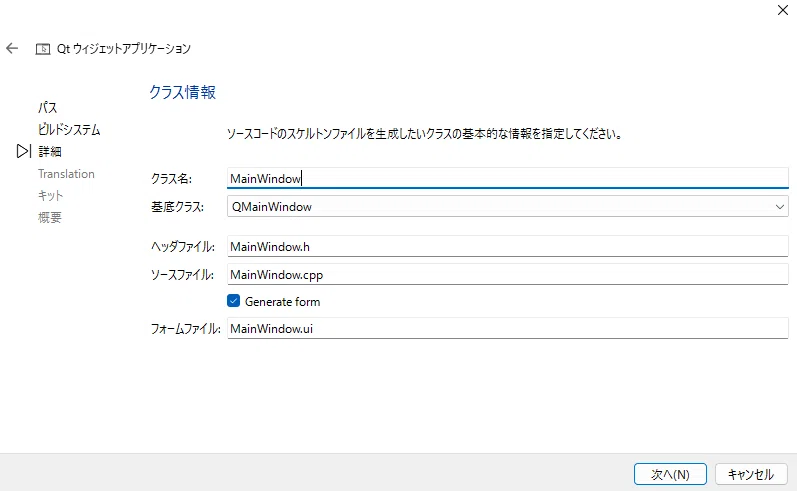Select the 詳細 step in sidebar
This screenshot has height=491, width=797.
point(50,151)
